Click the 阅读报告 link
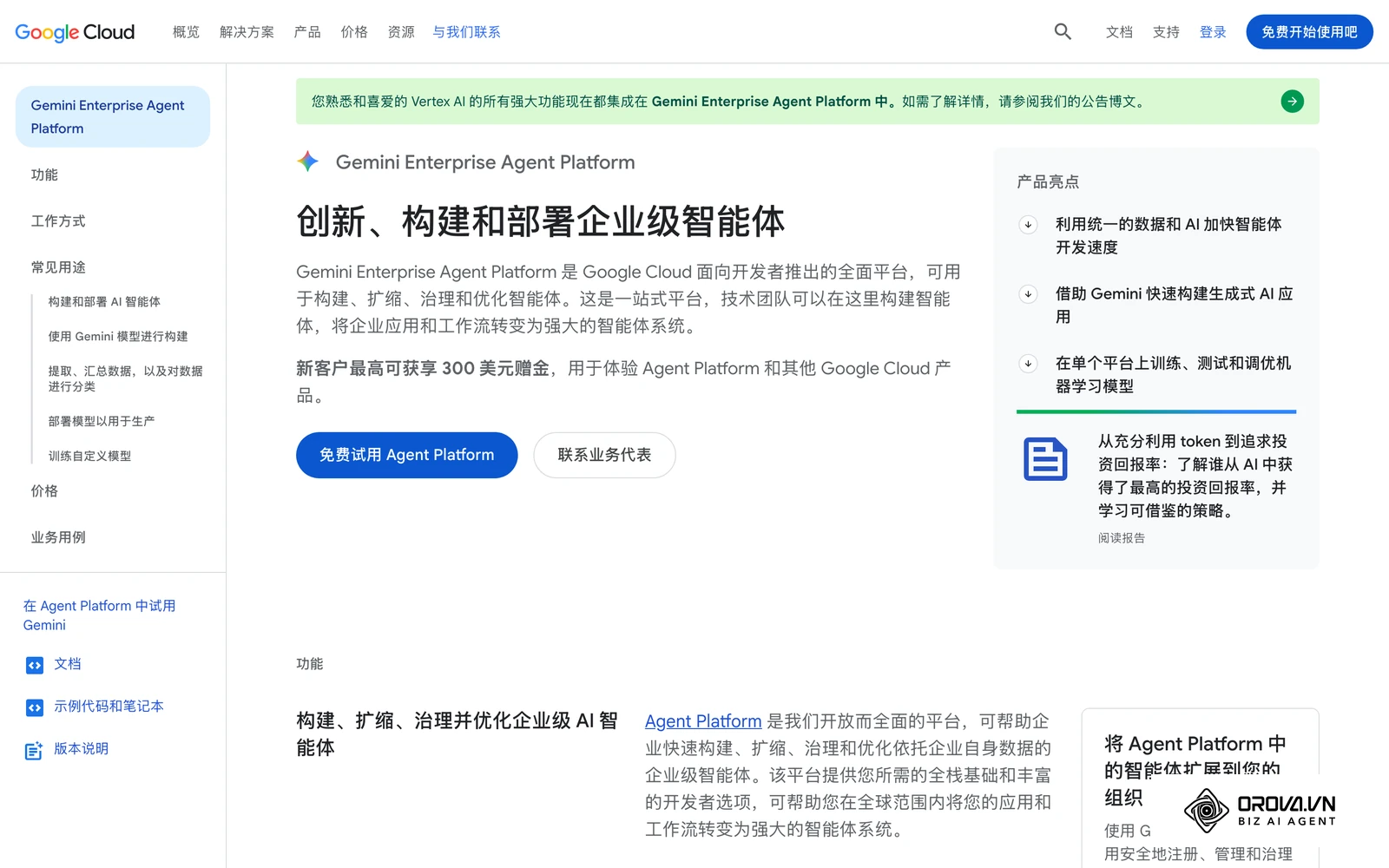 (x=1121, y=538)
